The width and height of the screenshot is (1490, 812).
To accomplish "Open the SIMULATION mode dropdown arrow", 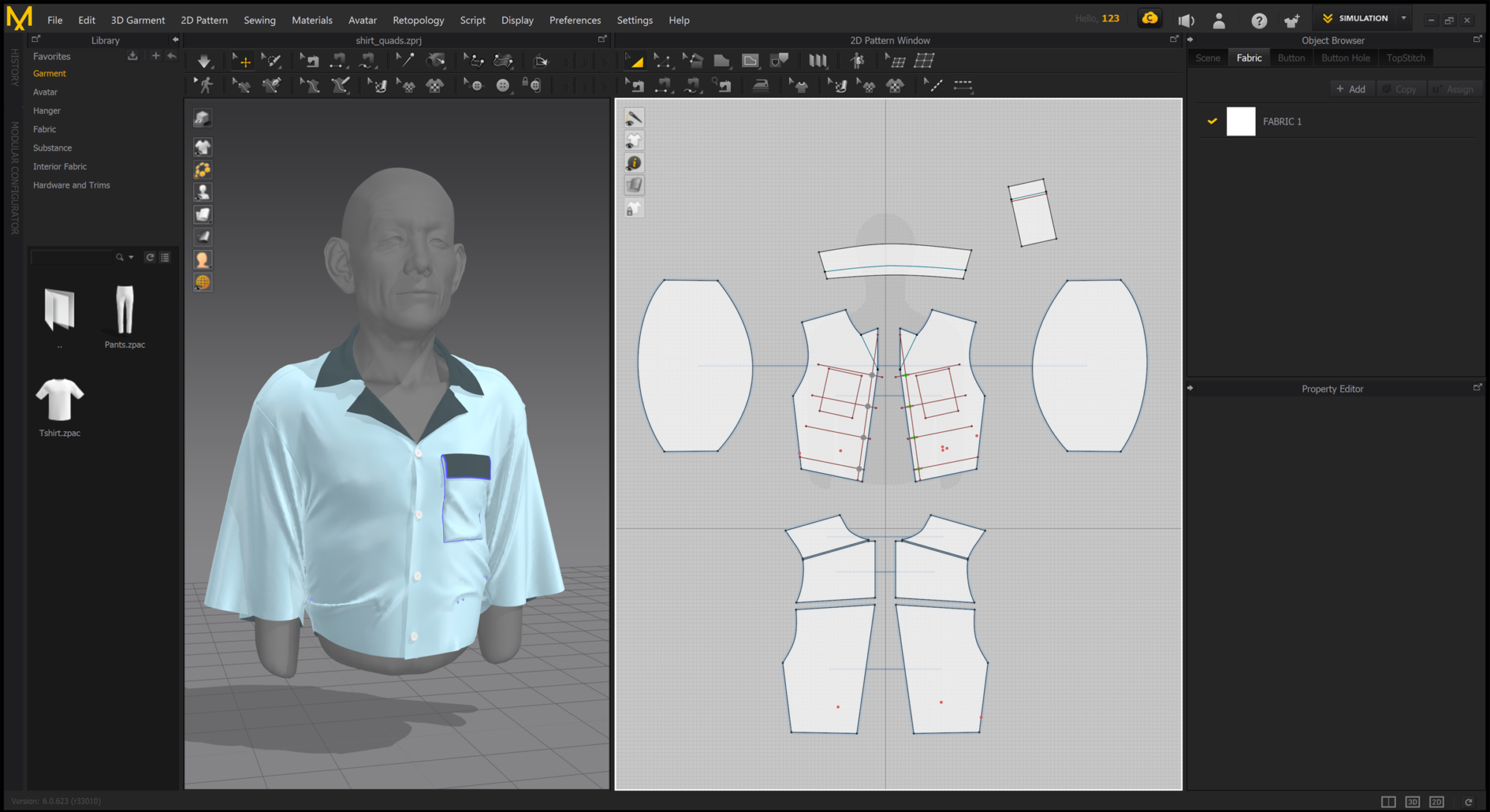I will (1404, 19).
